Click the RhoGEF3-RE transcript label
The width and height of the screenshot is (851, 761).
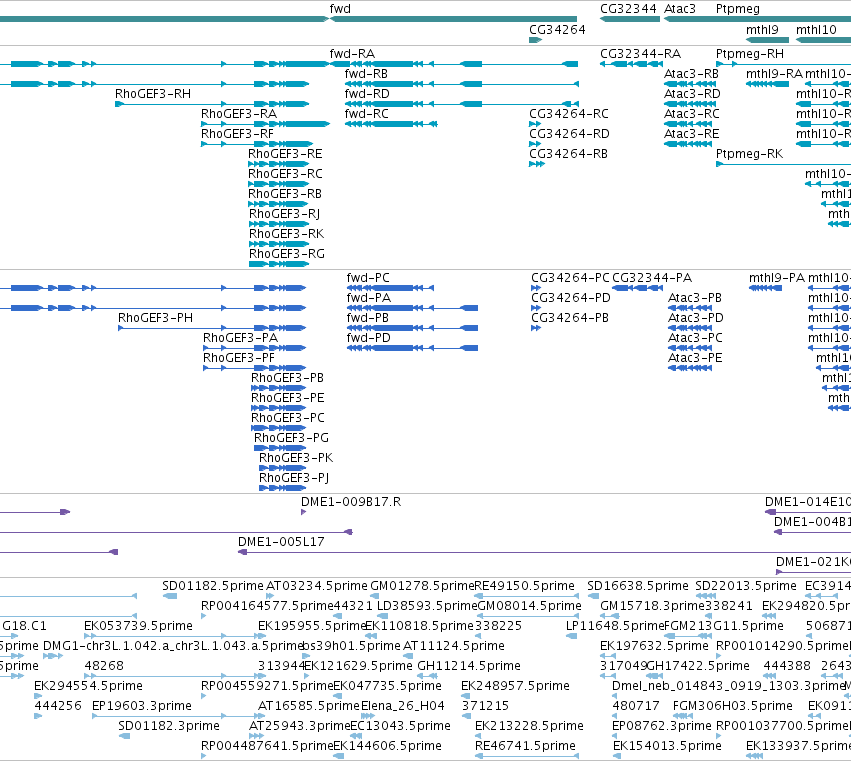point(285,154)
